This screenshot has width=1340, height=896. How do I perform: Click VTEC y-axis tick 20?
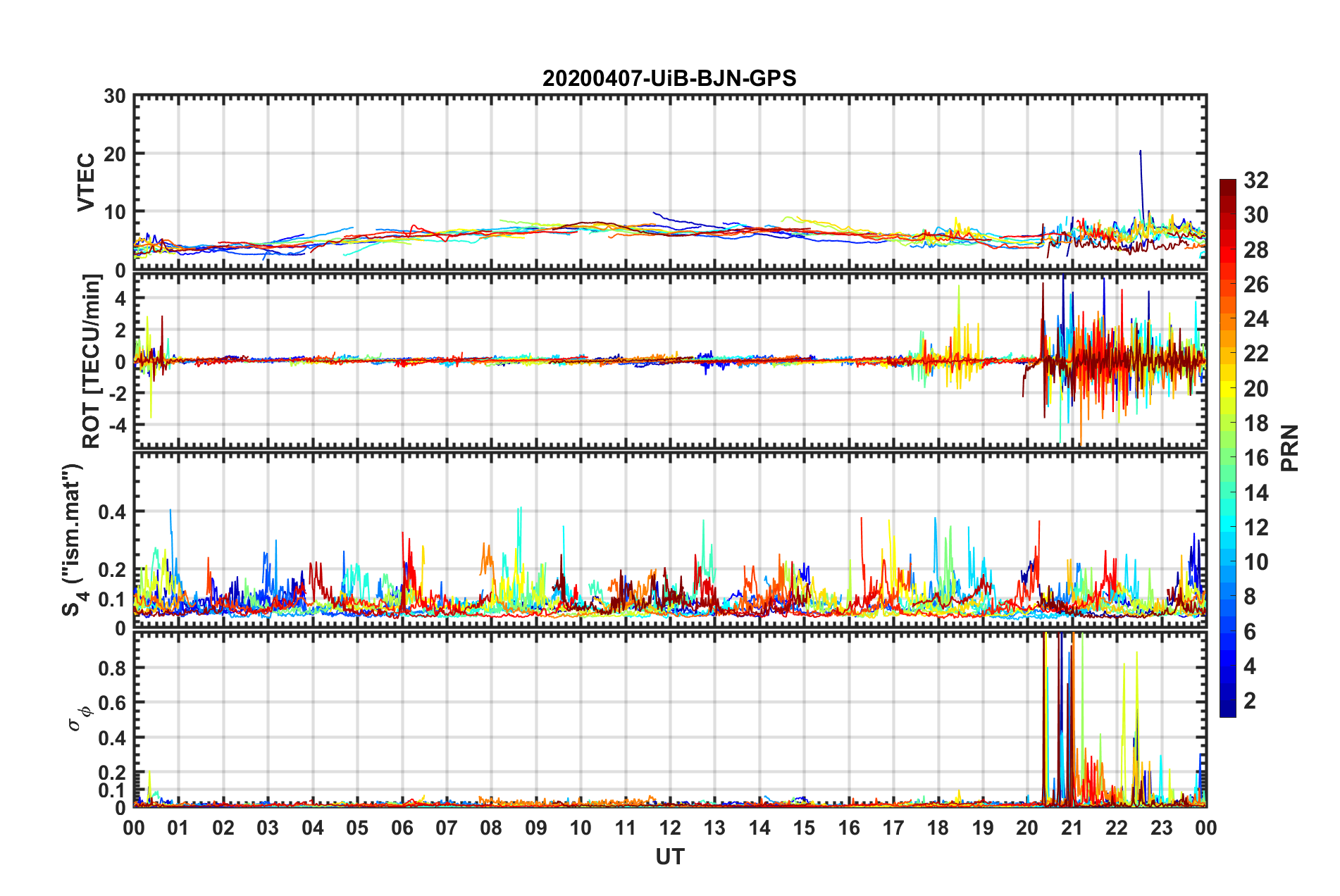click(115, 154)
